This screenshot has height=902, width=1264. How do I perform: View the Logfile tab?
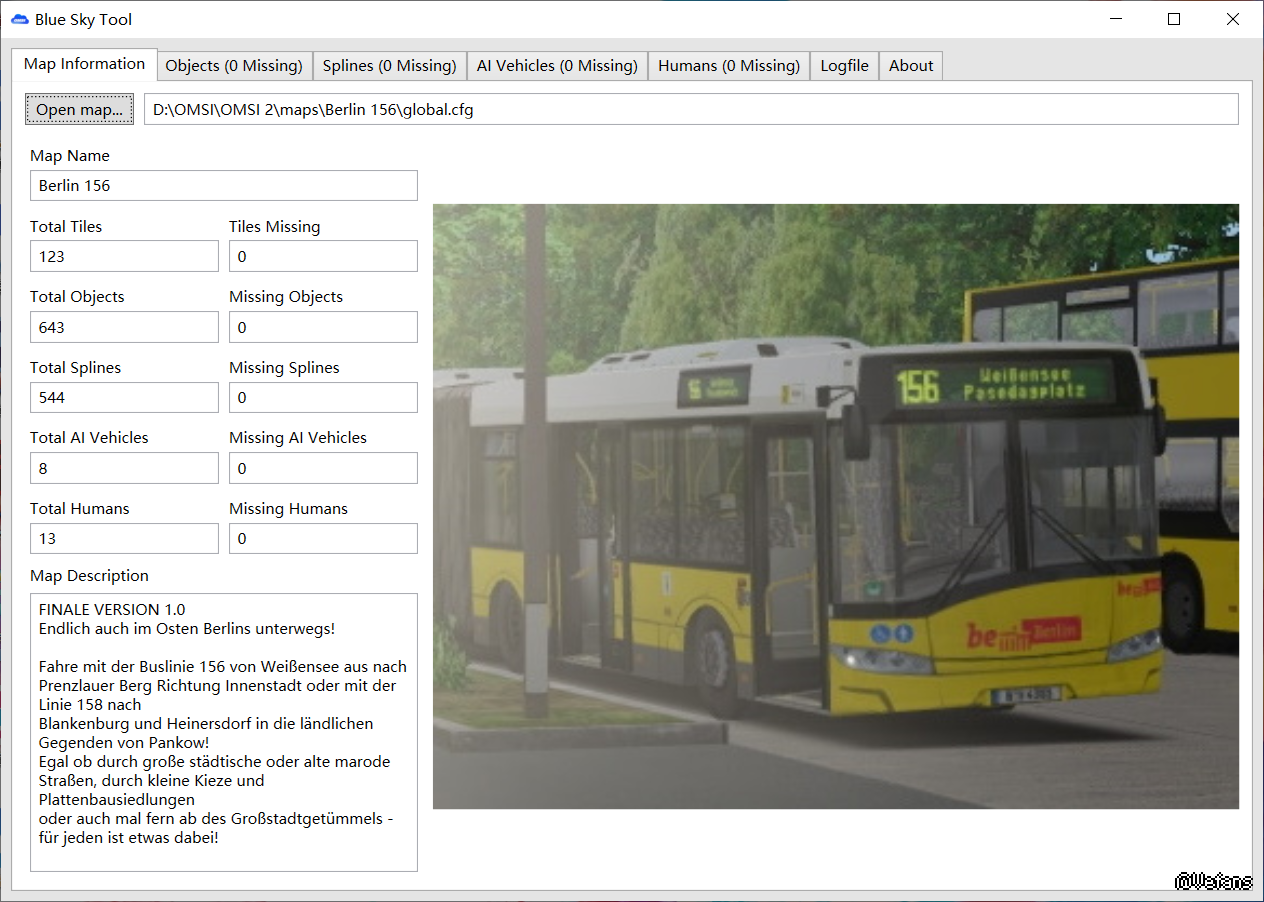pyautogui.click(x=844, y=66)
